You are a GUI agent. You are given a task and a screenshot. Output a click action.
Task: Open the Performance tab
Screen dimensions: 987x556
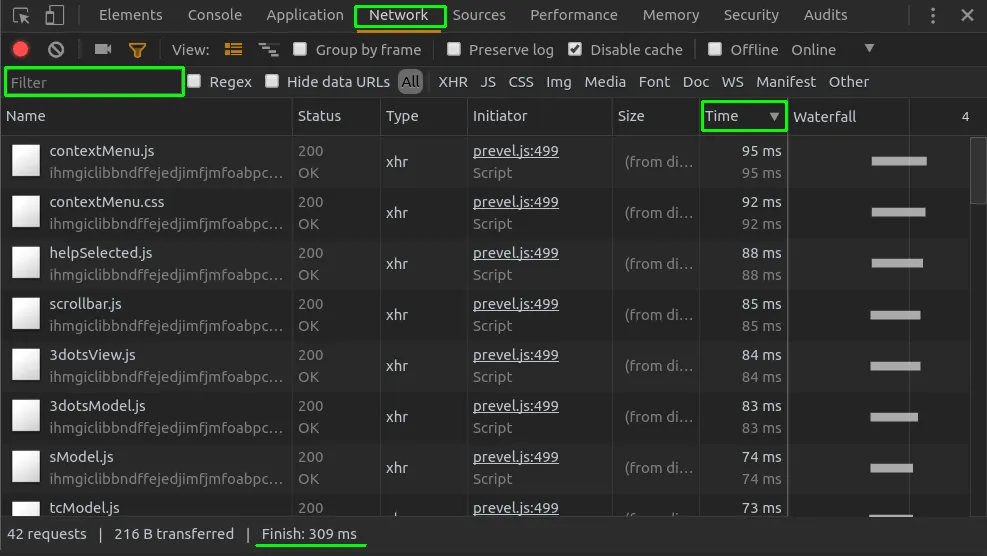[573, 15]
